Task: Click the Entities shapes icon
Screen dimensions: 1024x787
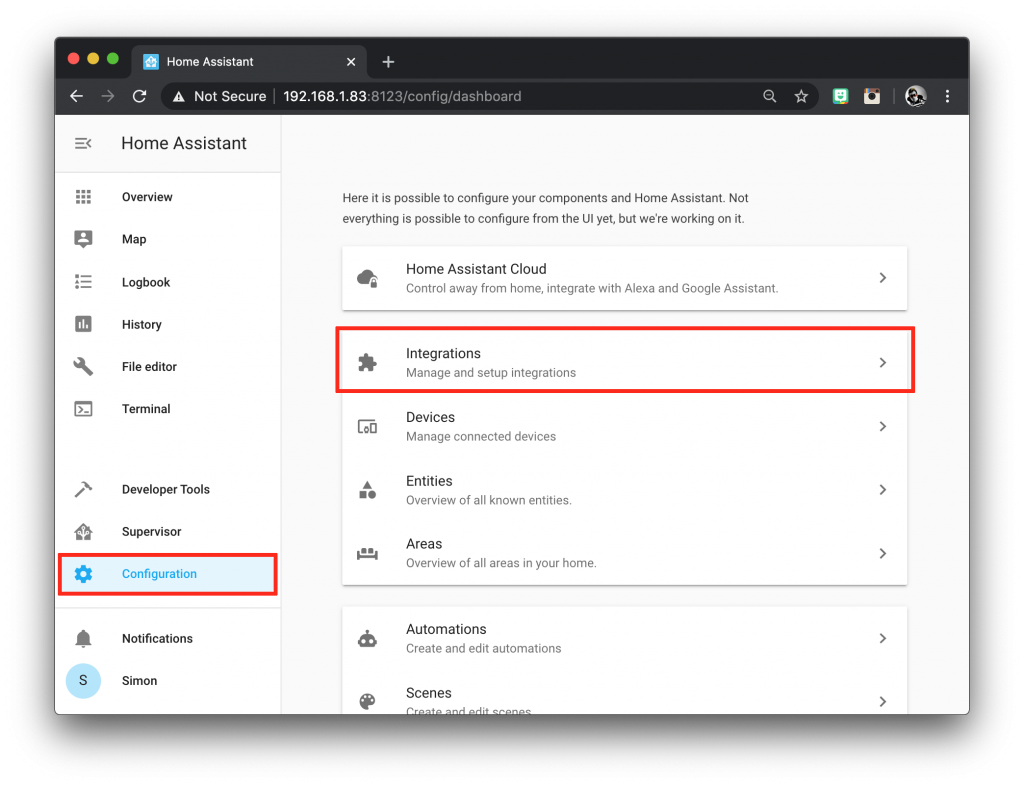Action: point(367,490)
